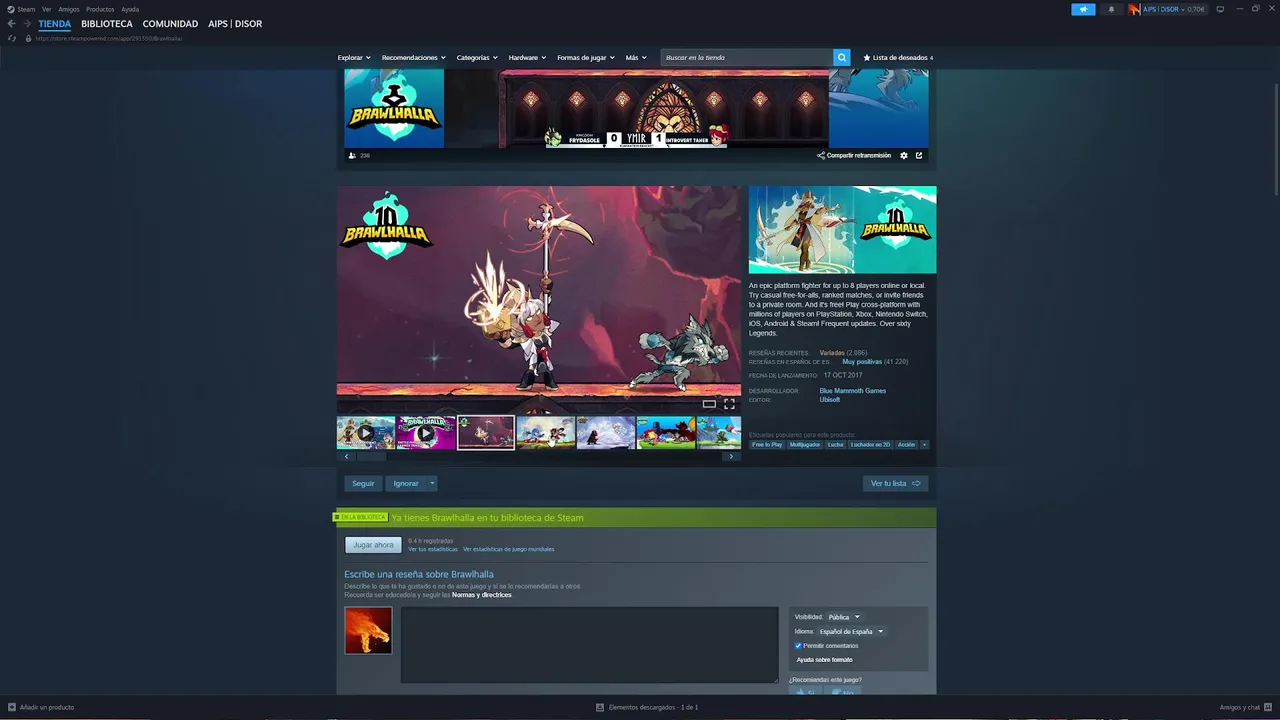1280x720 pixels.
Task: Enter fullscreen on the media viewer
Action: point(729,404)
